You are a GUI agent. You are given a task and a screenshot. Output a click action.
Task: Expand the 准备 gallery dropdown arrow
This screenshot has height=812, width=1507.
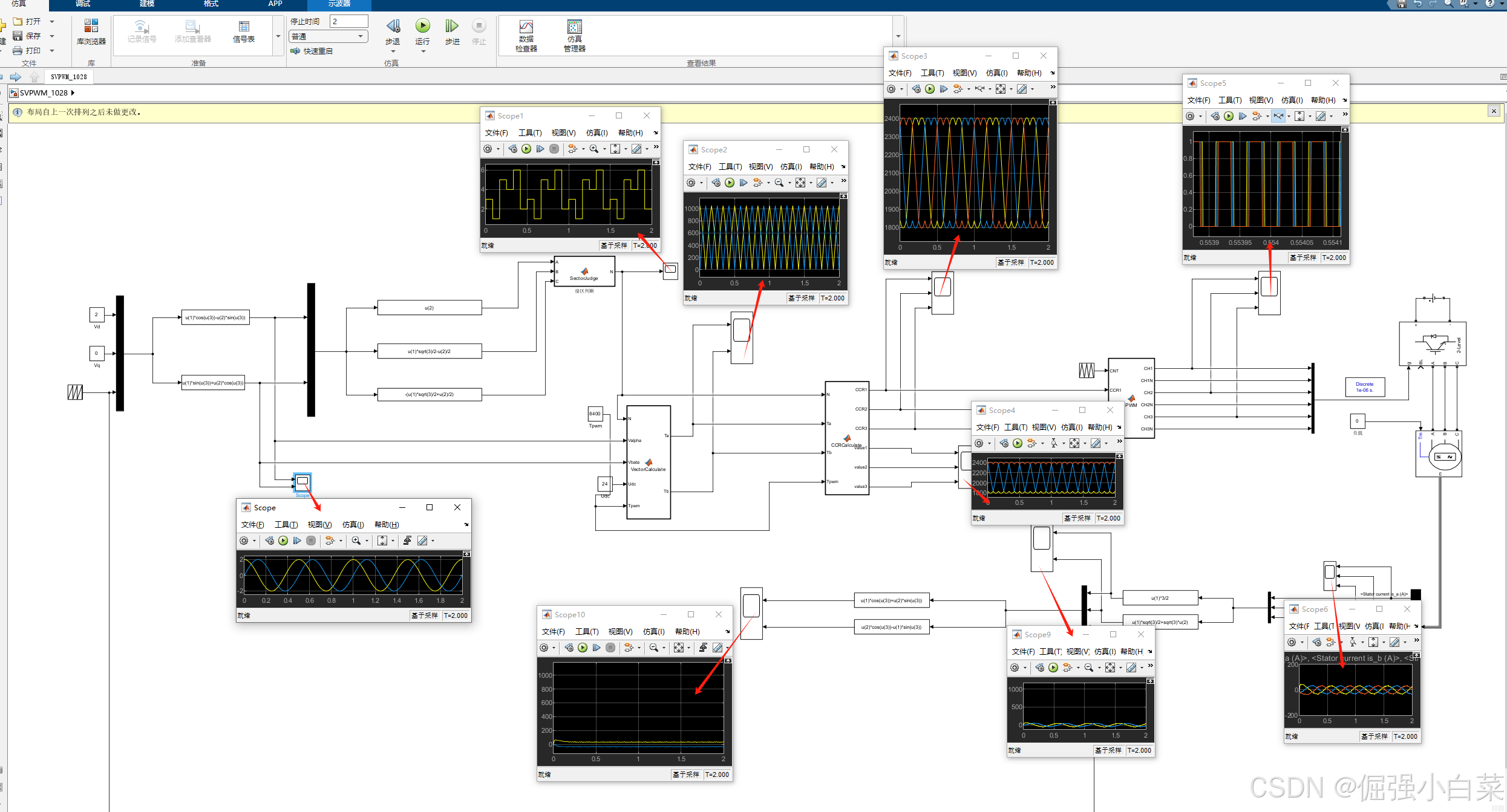click(x=278, y=36)
